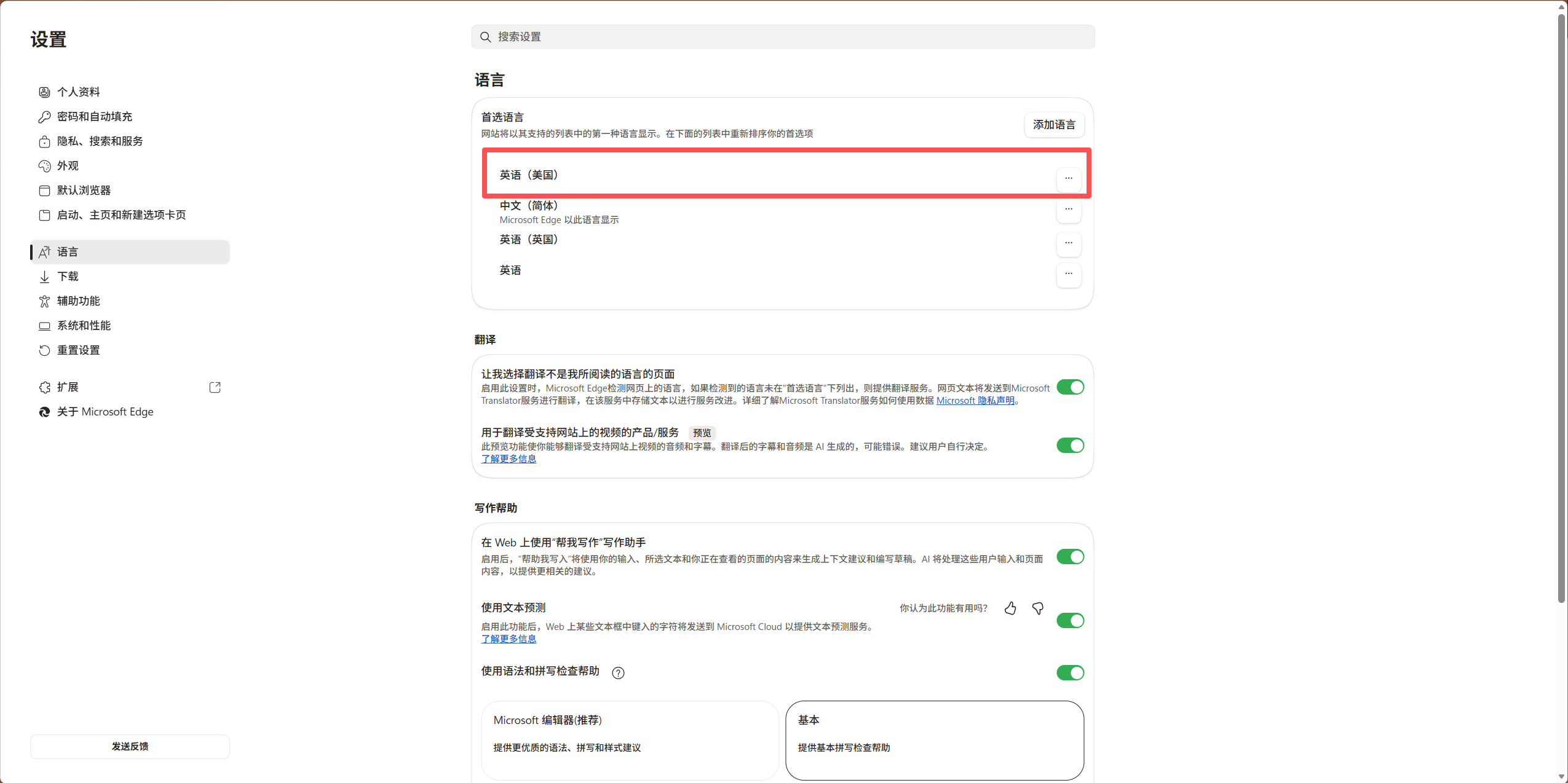1568x783 pixels.
Task: Click the help icon beside 使用语法和拼写检查帮助
Action: [618, 673]
